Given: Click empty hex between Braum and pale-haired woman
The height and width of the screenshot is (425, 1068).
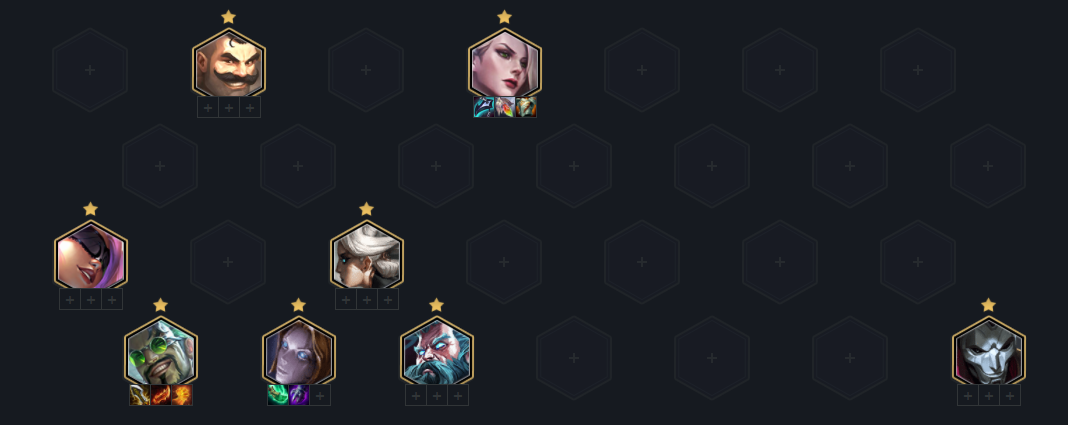Looking at the screenshot, I should 366,69.
